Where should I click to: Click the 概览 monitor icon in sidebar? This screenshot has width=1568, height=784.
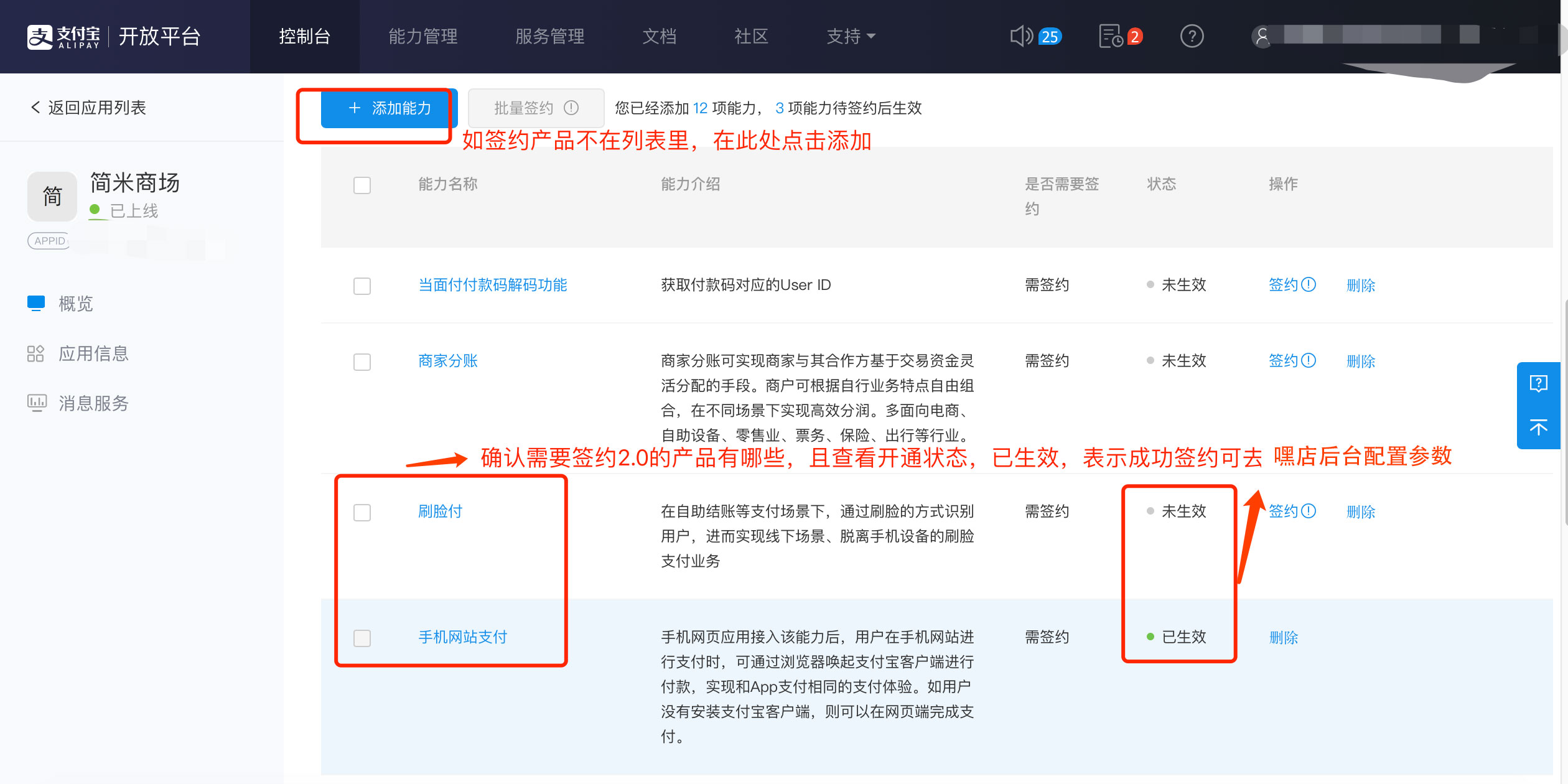(36, 303)
